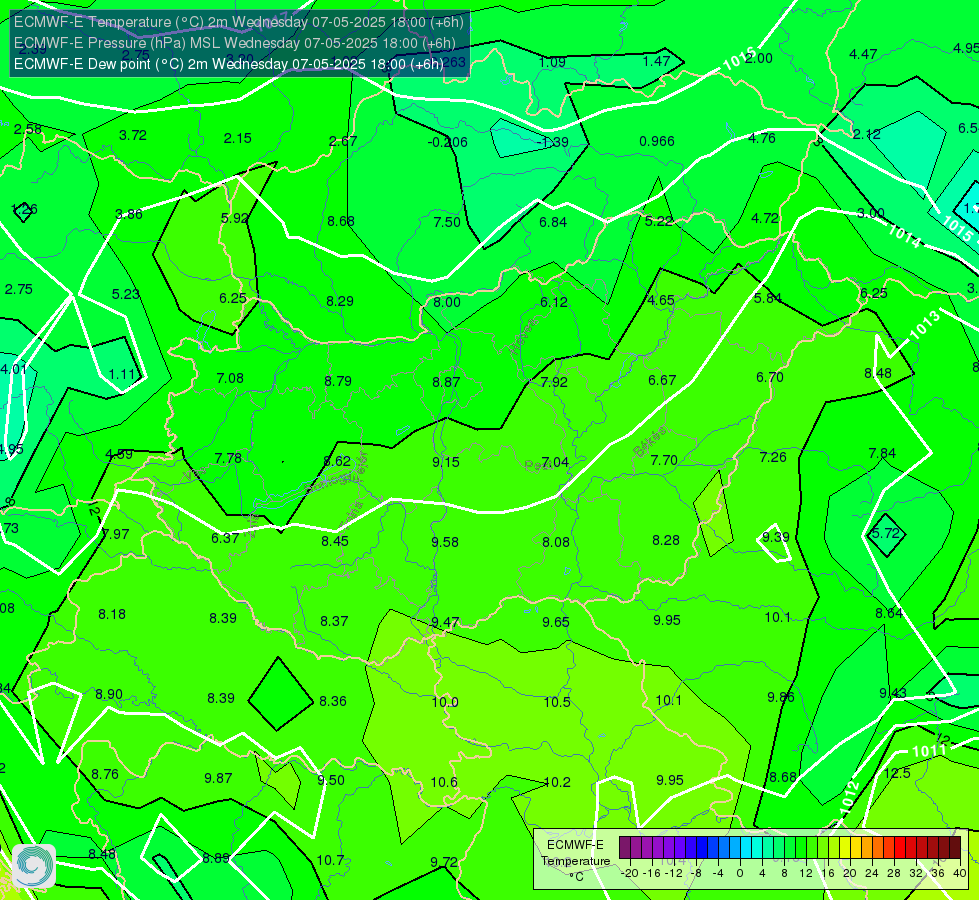Click the 8.08 map value

556,541
